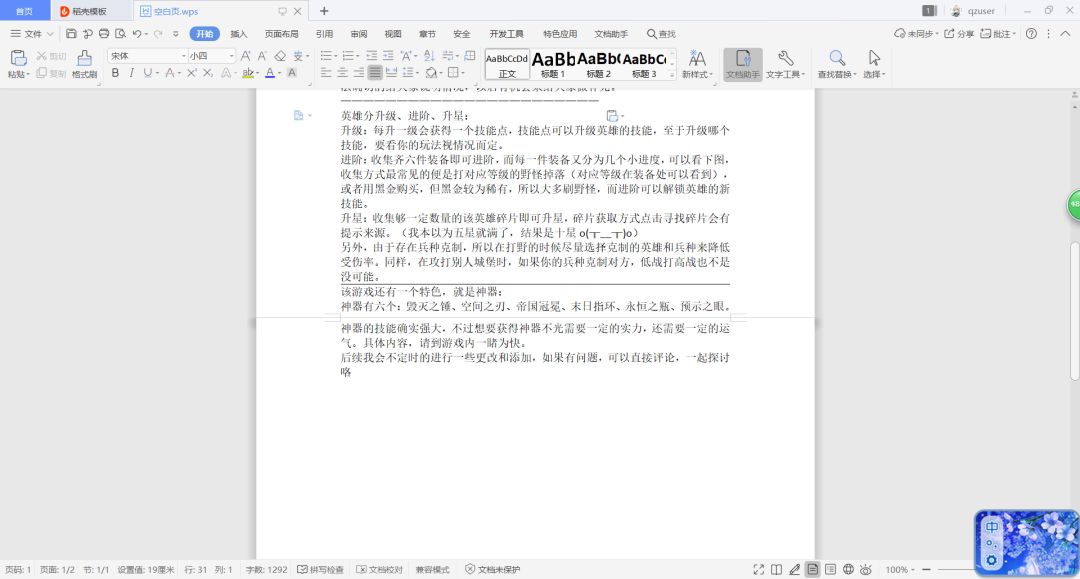1080x579 pixels.
Task: Click the Format Painter (格式刷) icon
Action: click(x=84, y=59)
